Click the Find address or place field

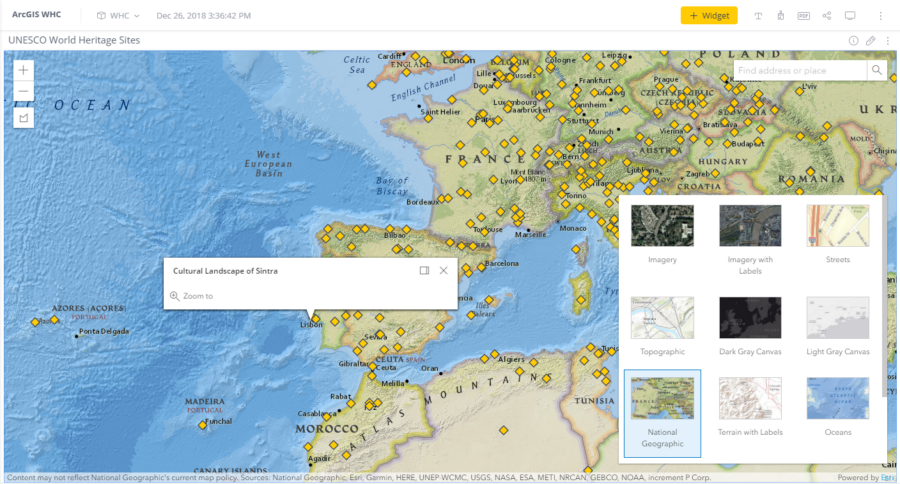(800, 70)
